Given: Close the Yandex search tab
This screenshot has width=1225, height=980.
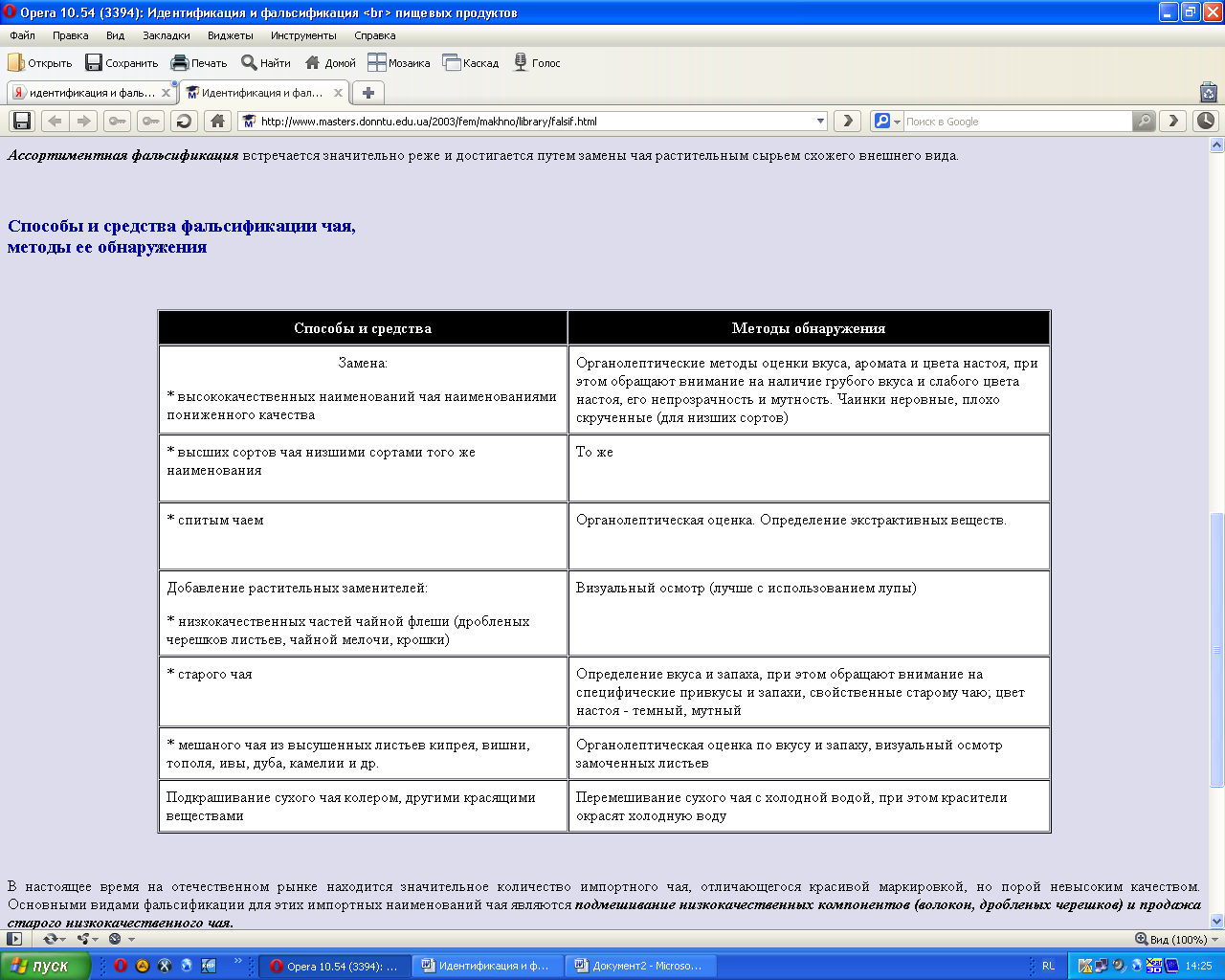Looking at the screenshot, I should coord(167,93).
